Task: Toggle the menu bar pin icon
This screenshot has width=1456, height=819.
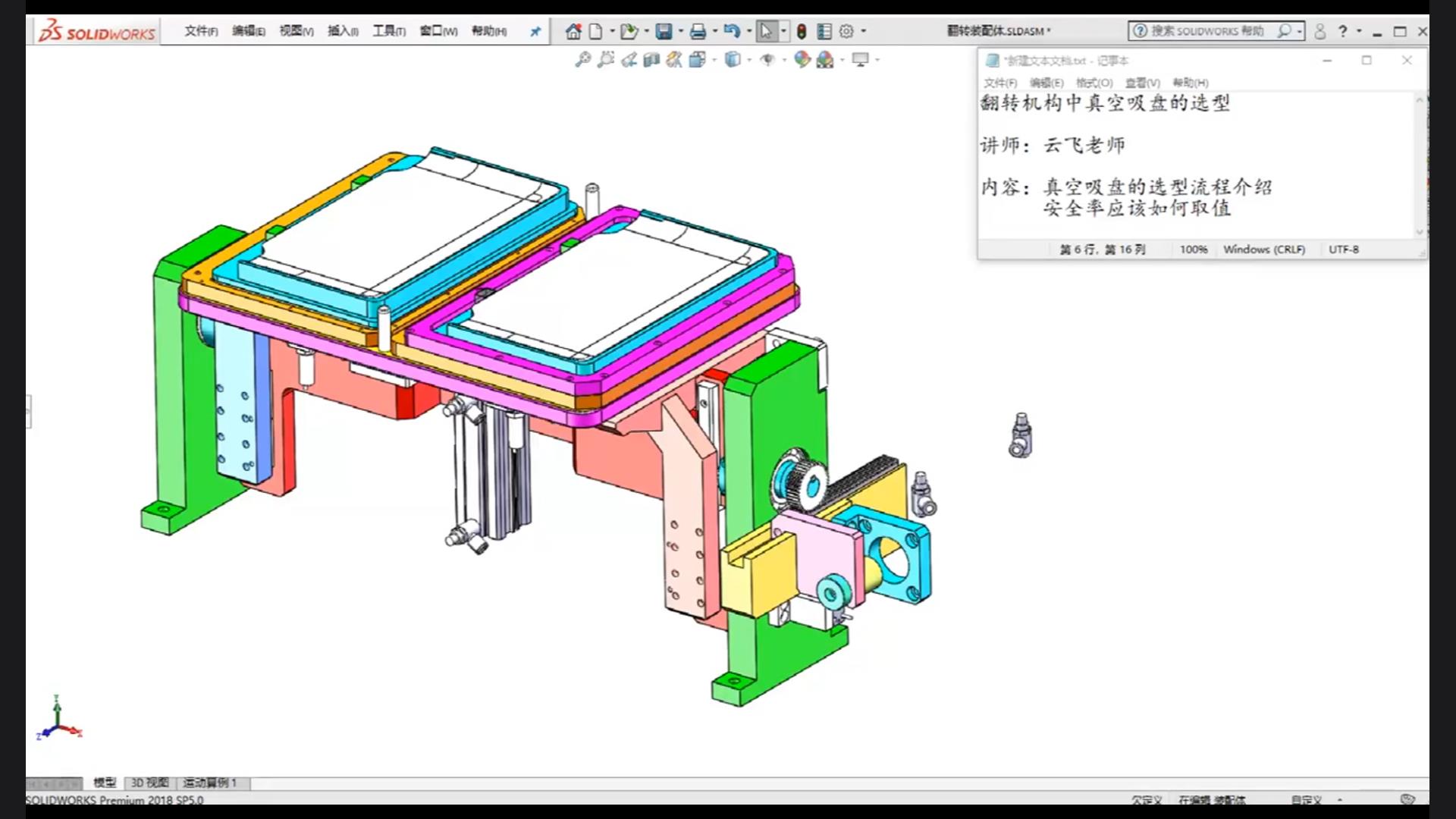Action: pyautogui.click(x=535, y=31)
